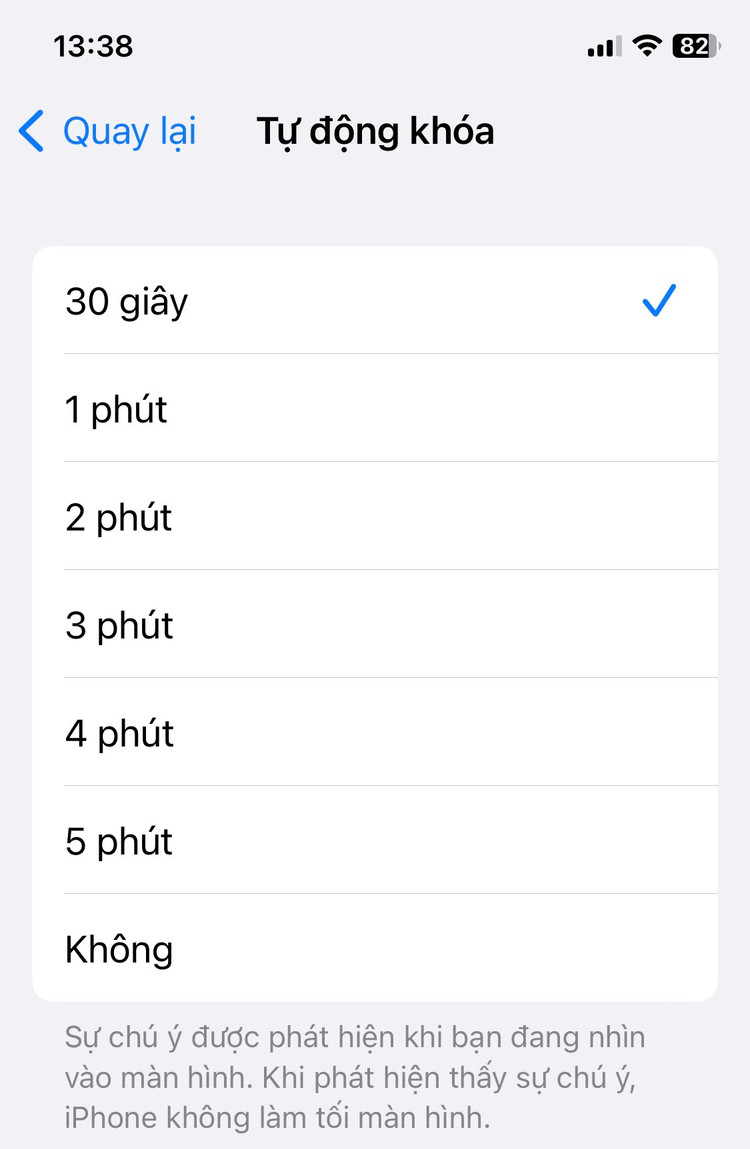Tap footnote line starting 'Sự chú ý được'
Viewport: 750px width, 1149px height.
(x=355, y=1037)
